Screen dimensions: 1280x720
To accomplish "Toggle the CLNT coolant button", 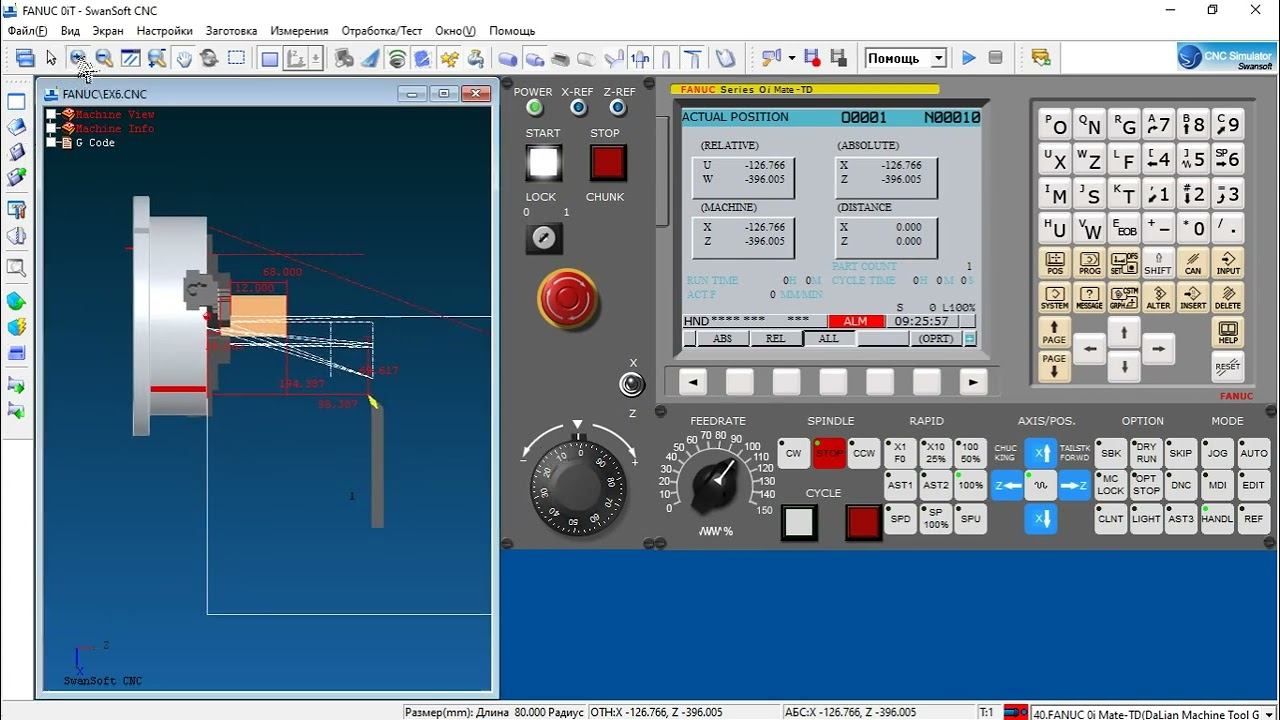I will 1111,519.
